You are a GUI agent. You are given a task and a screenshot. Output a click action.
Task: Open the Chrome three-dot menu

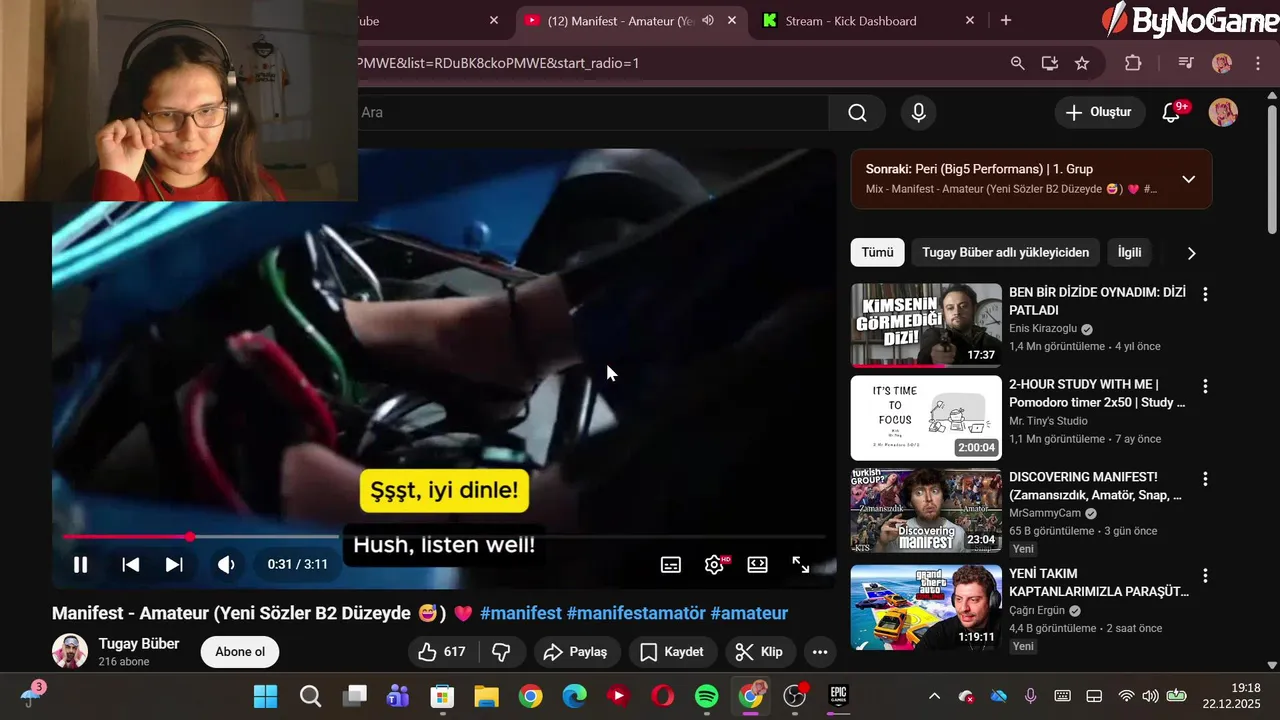click(1258, 63)
